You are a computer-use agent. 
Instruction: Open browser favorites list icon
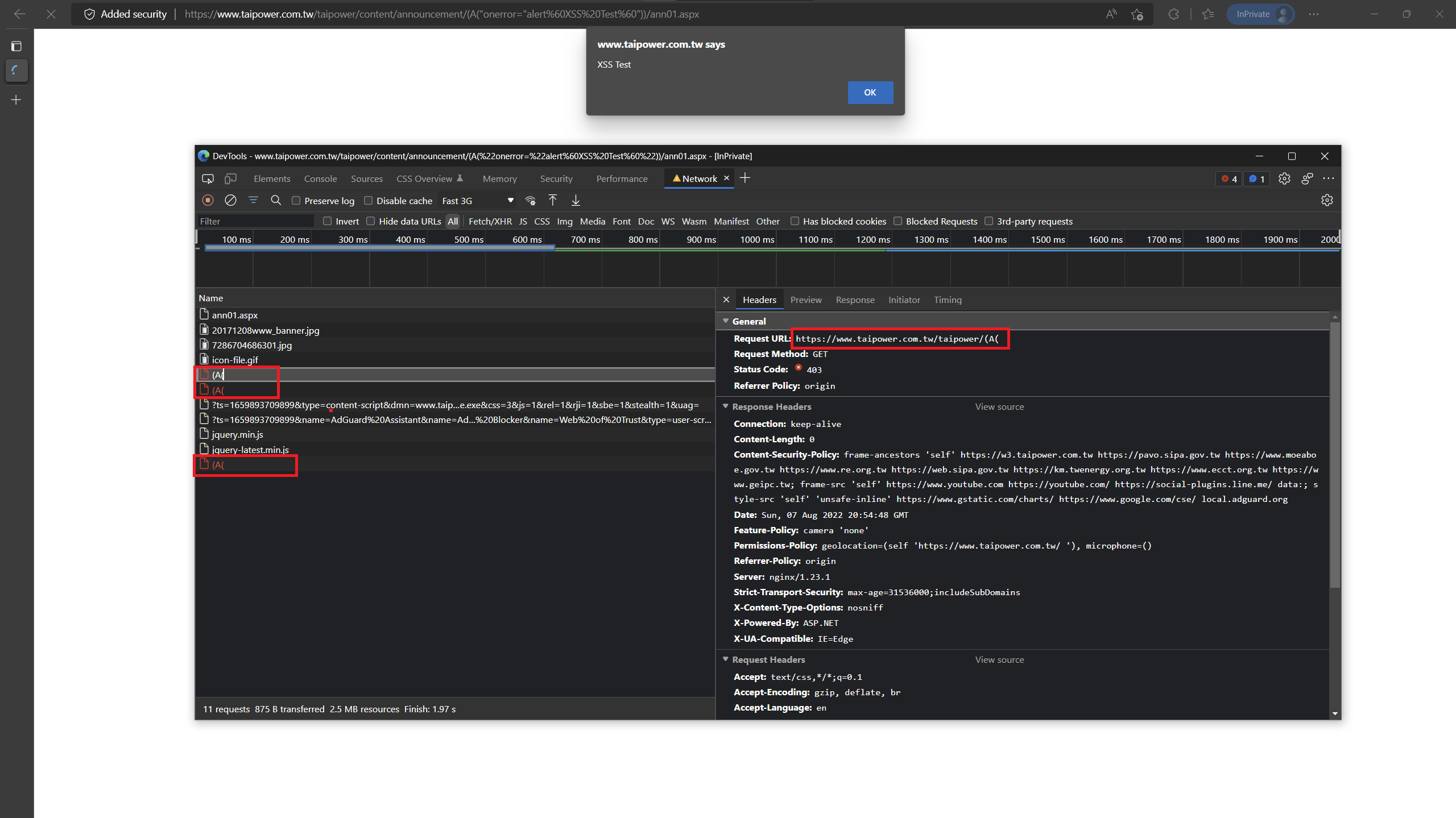1208,14
